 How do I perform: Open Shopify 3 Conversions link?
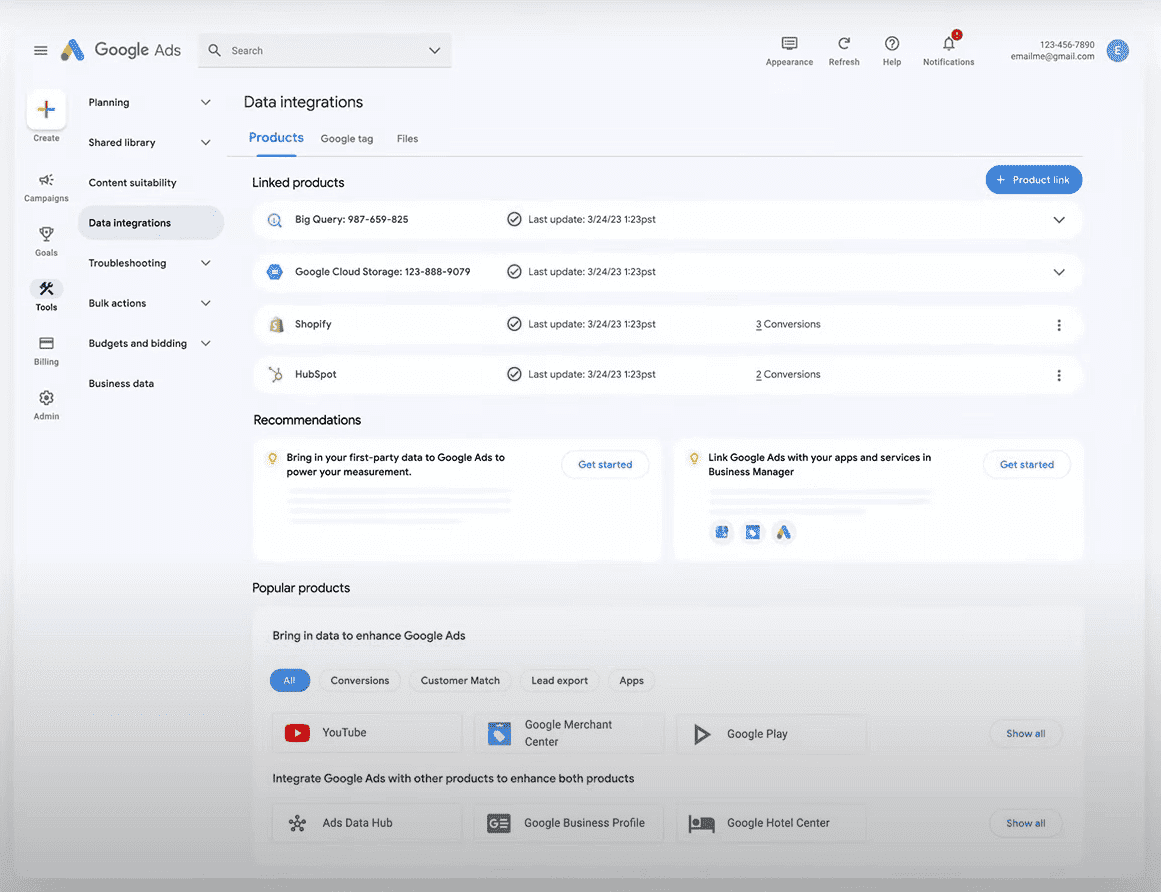coord(788,324)
